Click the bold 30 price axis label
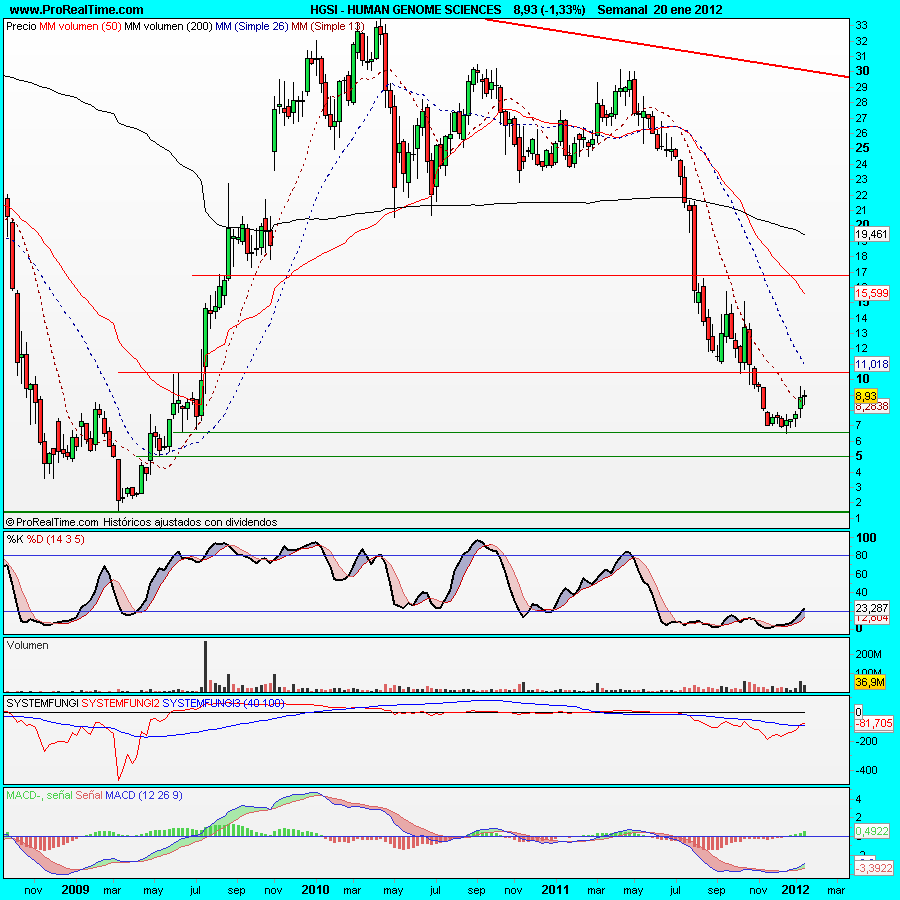 point(862,71)
